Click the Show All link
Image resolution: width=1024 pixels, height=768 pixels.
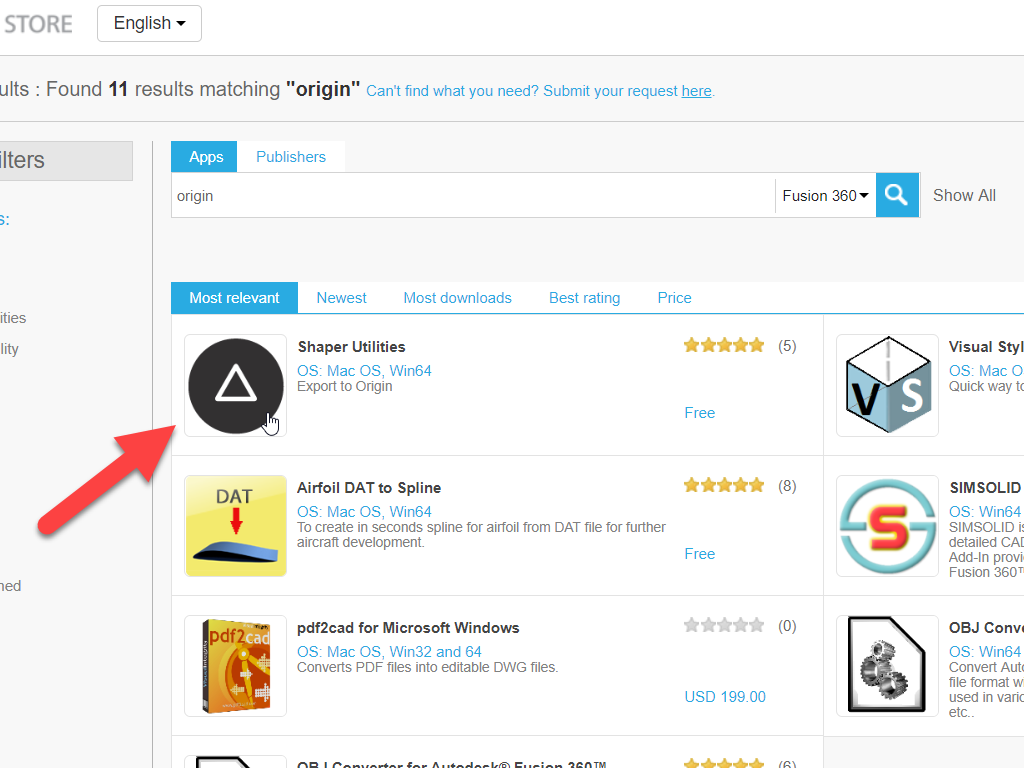[x=964, y=195]
